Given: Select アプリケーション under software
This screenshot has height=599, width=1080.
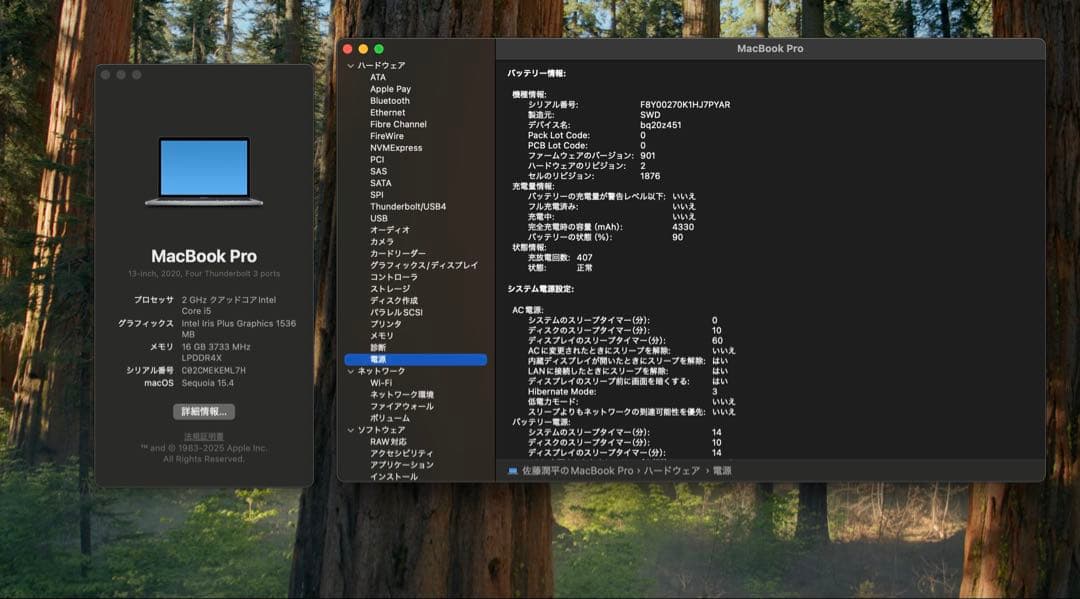Looking at the screenshot, I should 402,465.
